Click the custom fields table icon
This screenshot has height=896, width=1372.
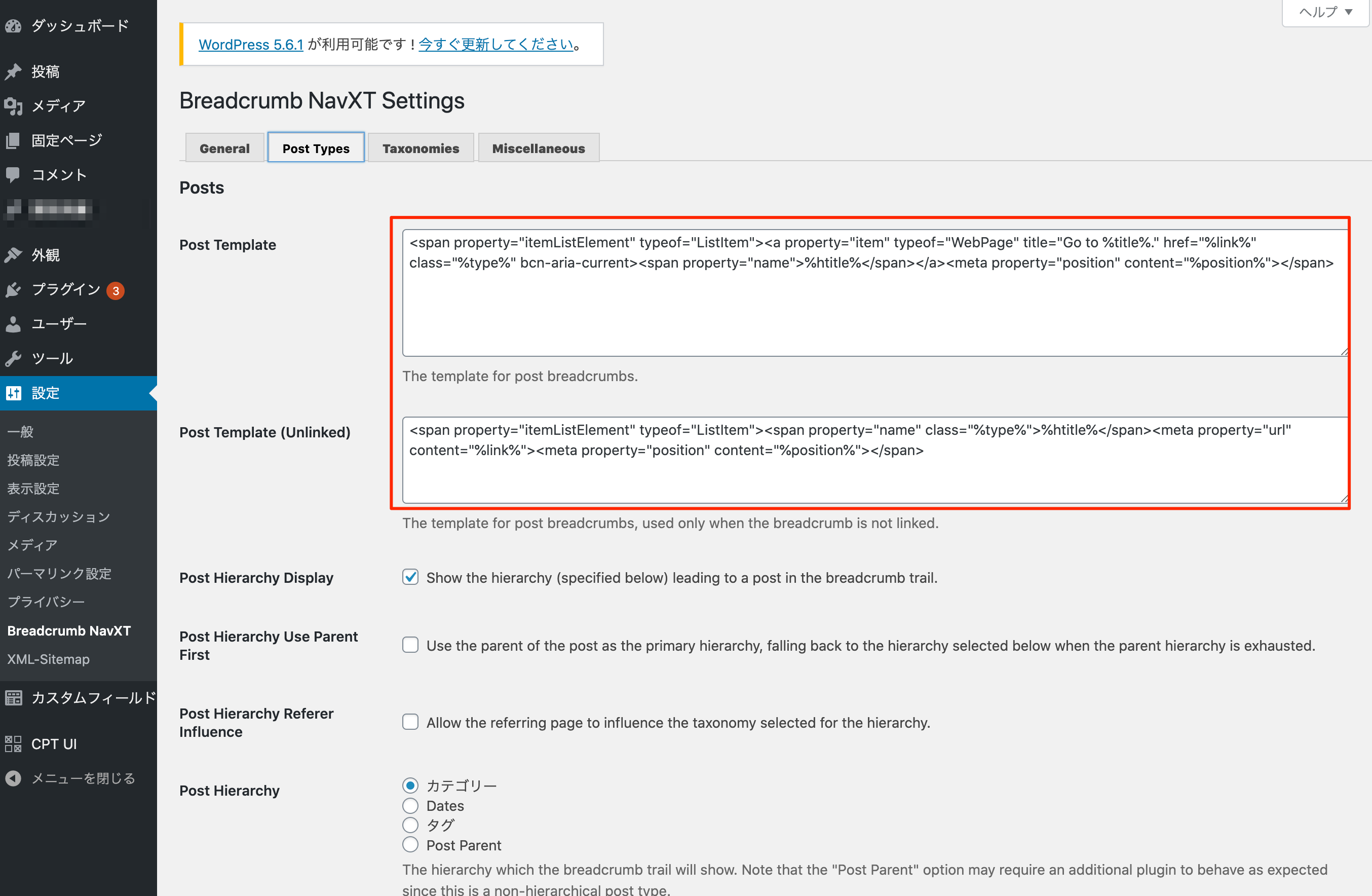(13, 698)
